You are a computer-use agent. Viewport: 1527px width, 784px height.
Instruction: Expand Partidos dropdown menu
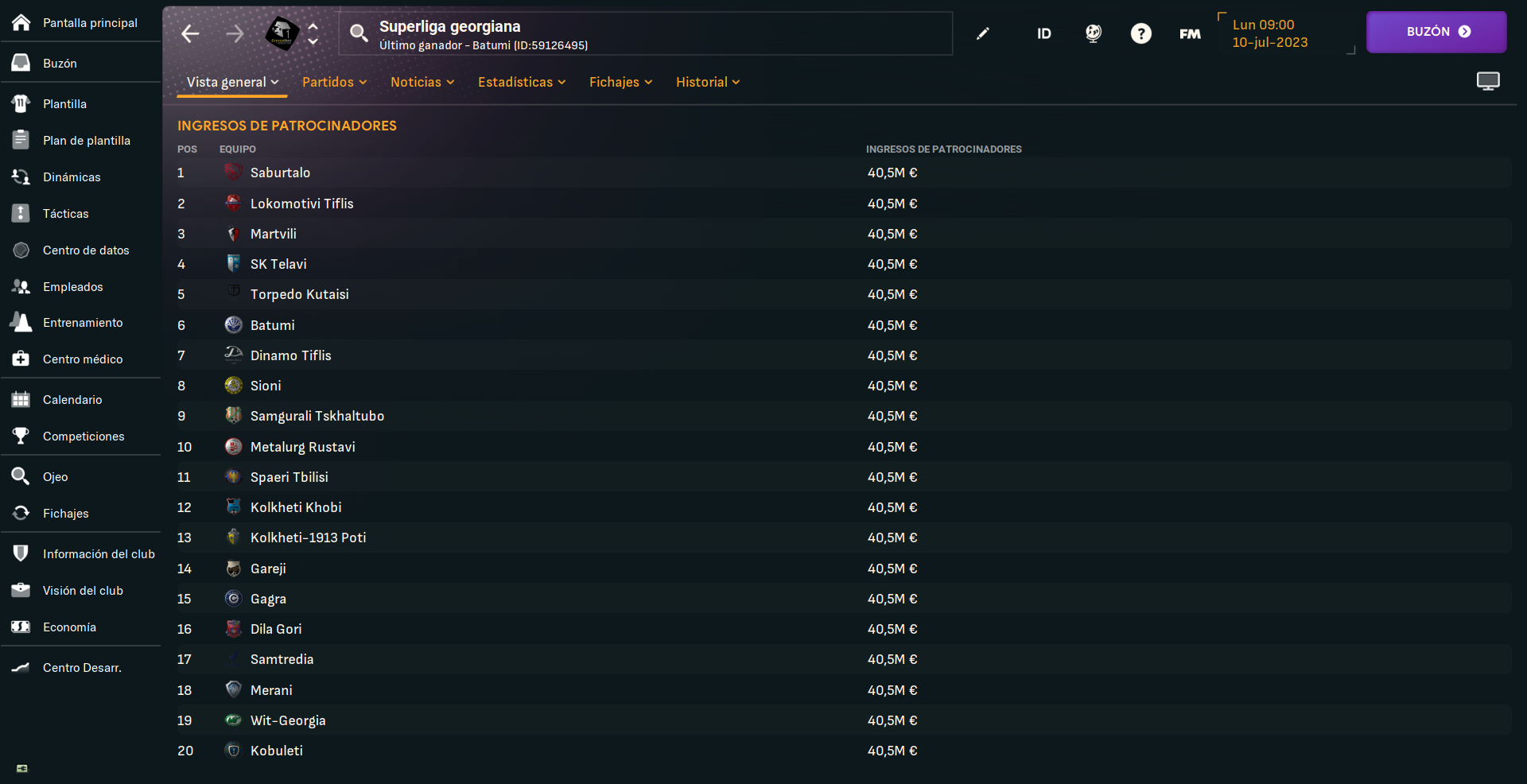pyautogui.click(x=334, y=82)
